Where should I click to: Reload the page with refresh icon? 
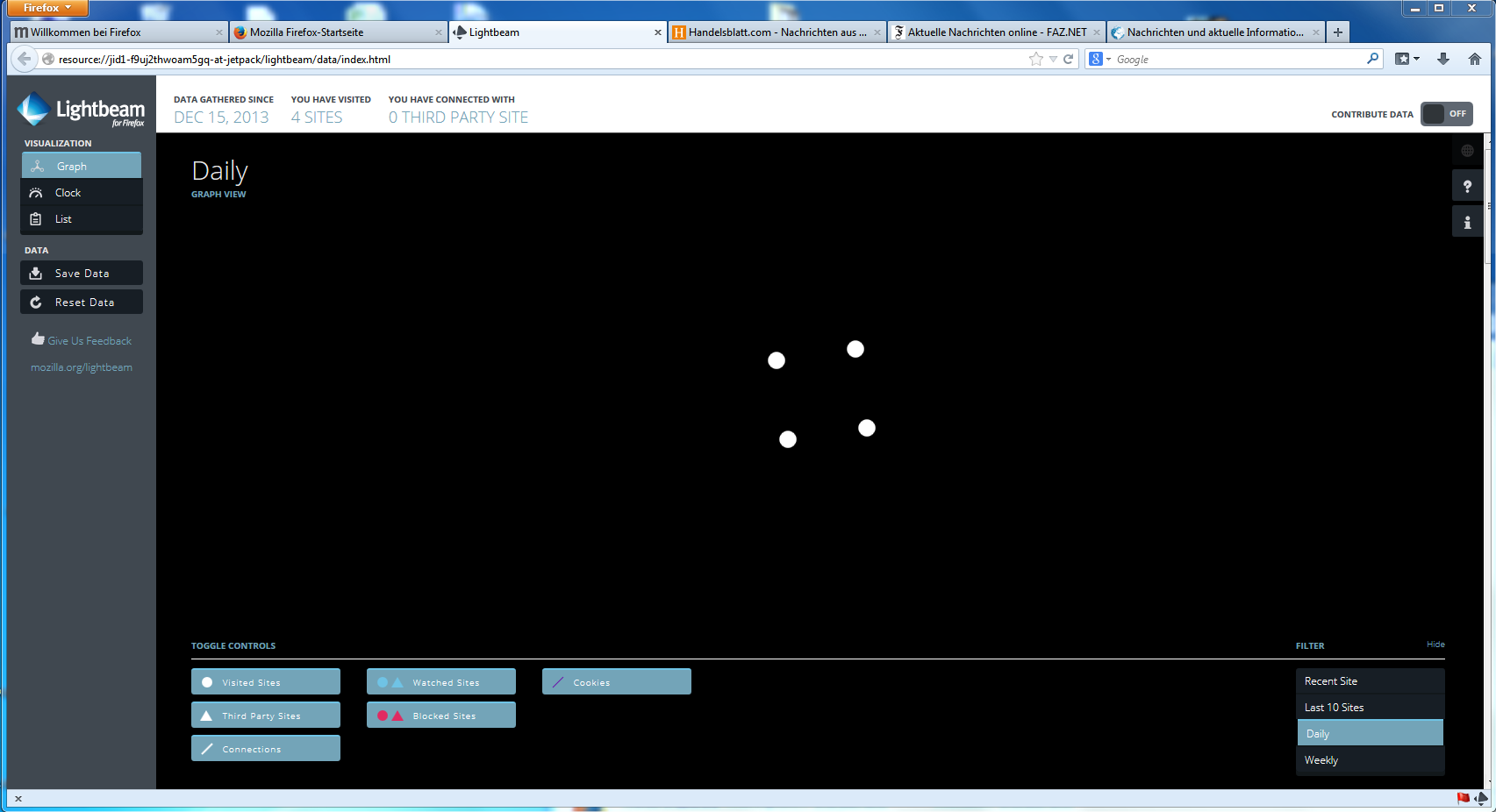click(1069, 59)
